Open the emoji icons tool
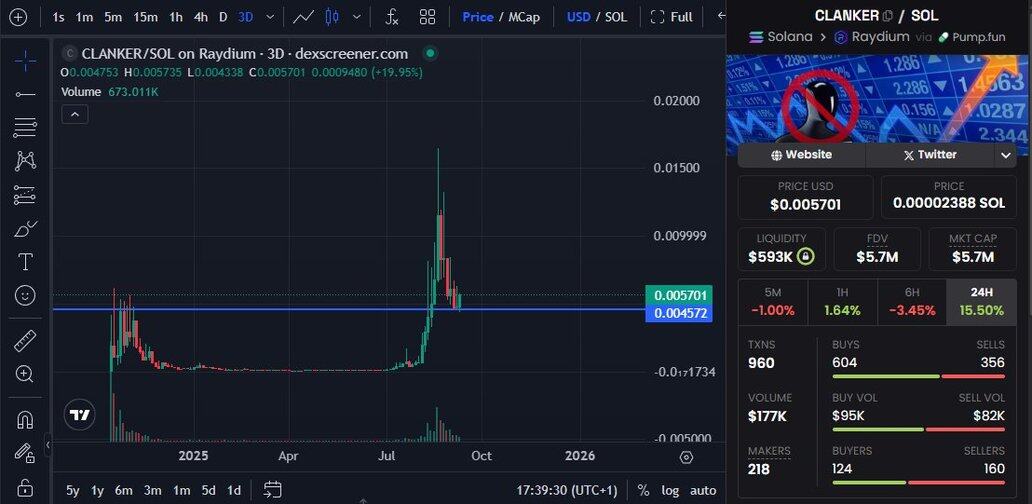Screen dimensions: 1032x504 coord(25,295)
